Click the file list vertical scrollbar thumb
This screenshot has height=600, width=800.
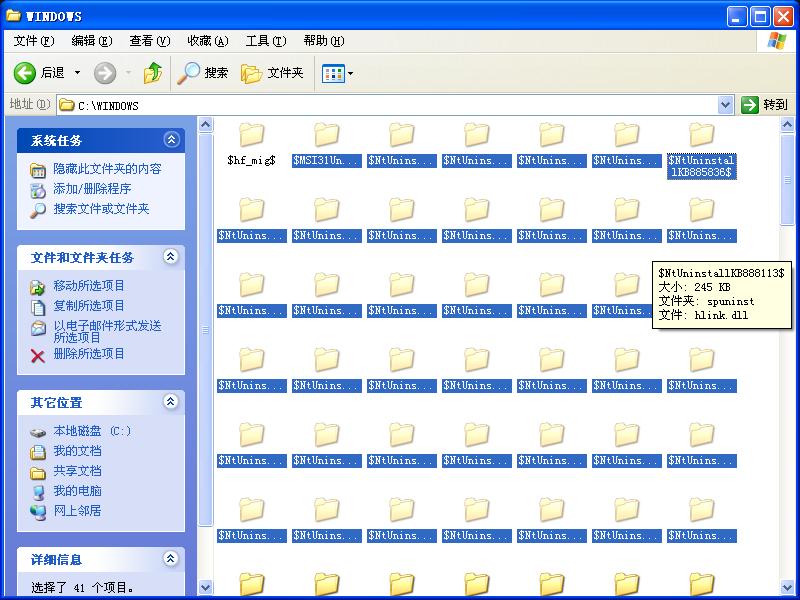(787, 180)
